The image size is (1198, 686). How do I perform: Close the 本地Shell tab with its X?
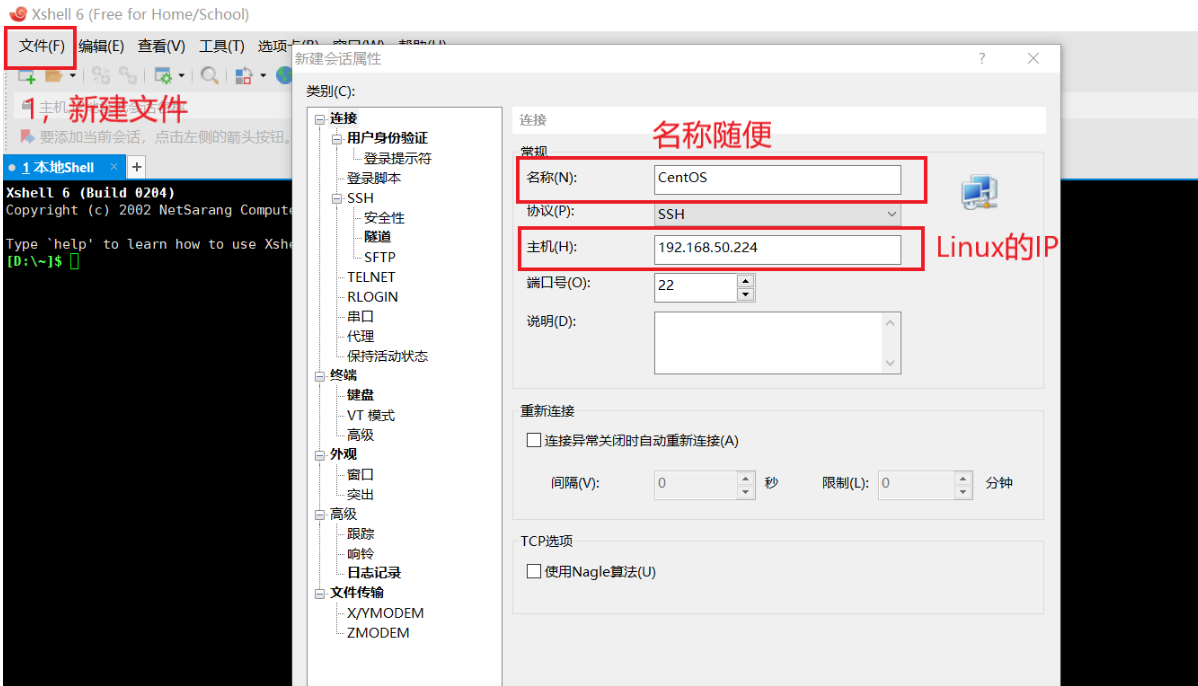(114, 167)
